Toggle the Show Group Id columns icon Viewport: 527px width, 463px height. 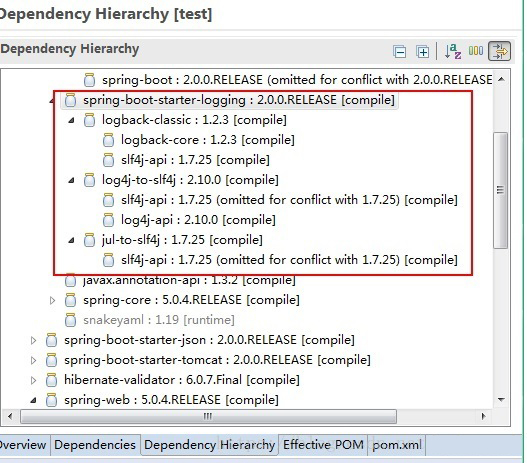coord(476,51)
